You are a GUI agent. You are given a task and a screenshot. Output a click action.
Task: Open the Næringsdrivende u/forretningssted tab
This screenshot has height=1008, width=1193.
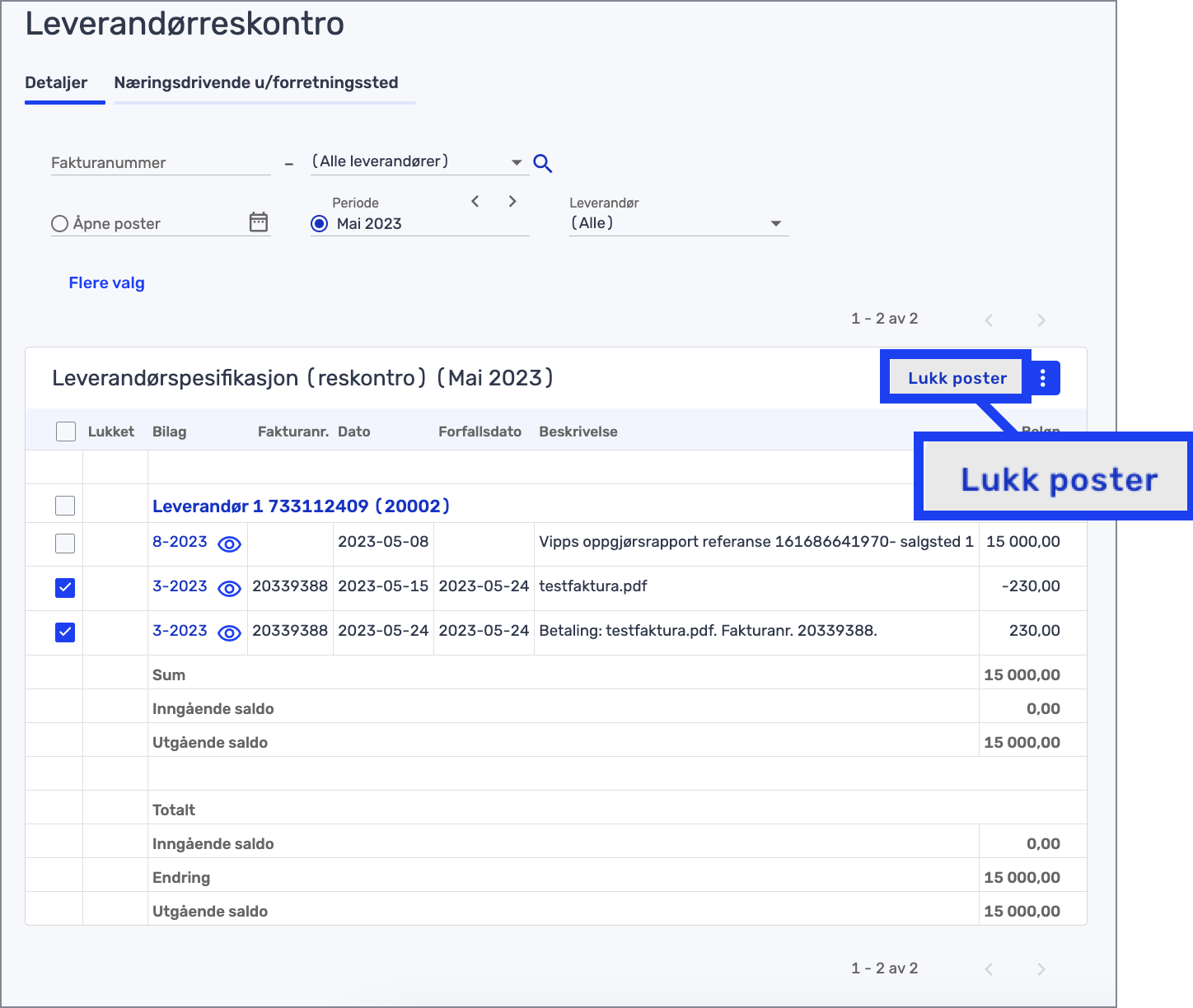(255, 82)
